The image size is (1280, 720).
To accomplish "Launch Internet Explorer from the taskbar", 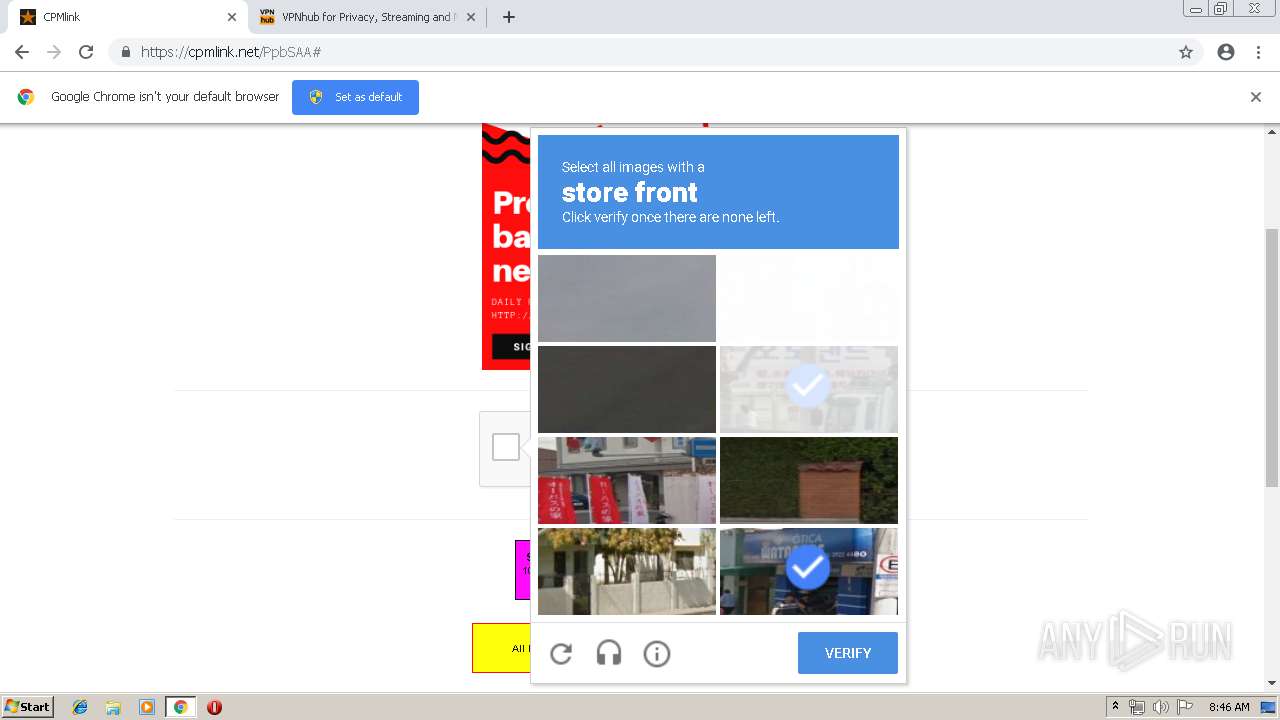I will click(x=80, y=707).
